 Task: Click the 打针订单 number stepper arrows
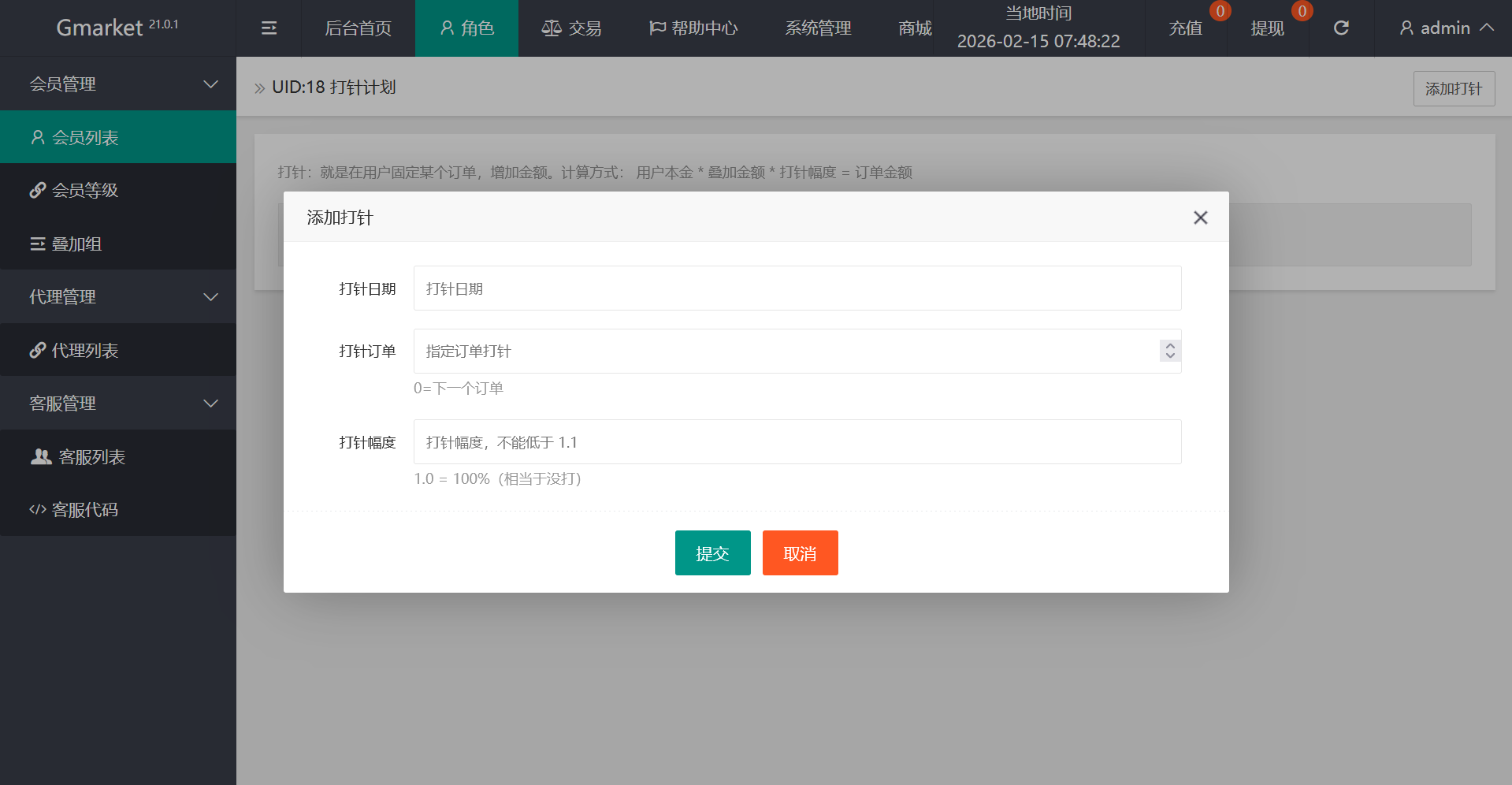point(1170,351)
